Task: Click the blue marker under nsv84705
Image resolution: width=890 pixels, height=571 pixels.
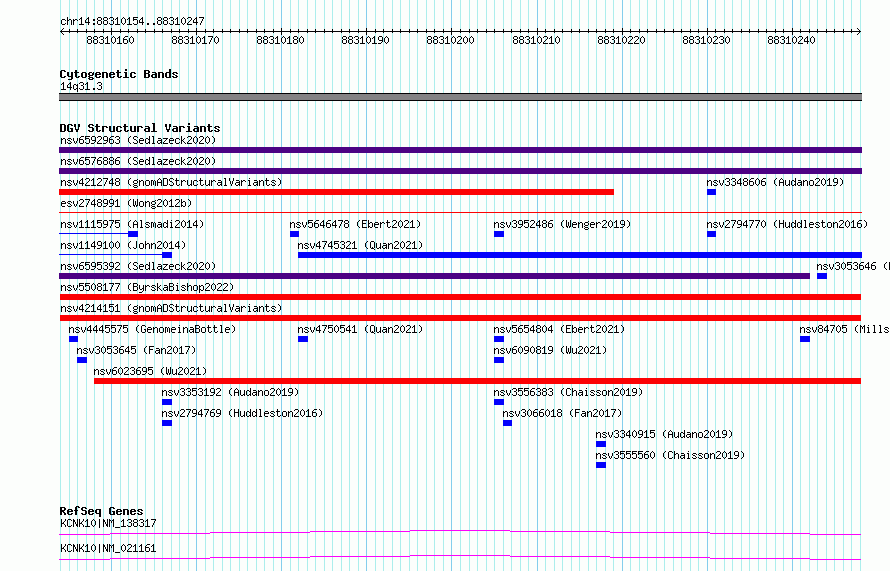Action: click(805, 339)
